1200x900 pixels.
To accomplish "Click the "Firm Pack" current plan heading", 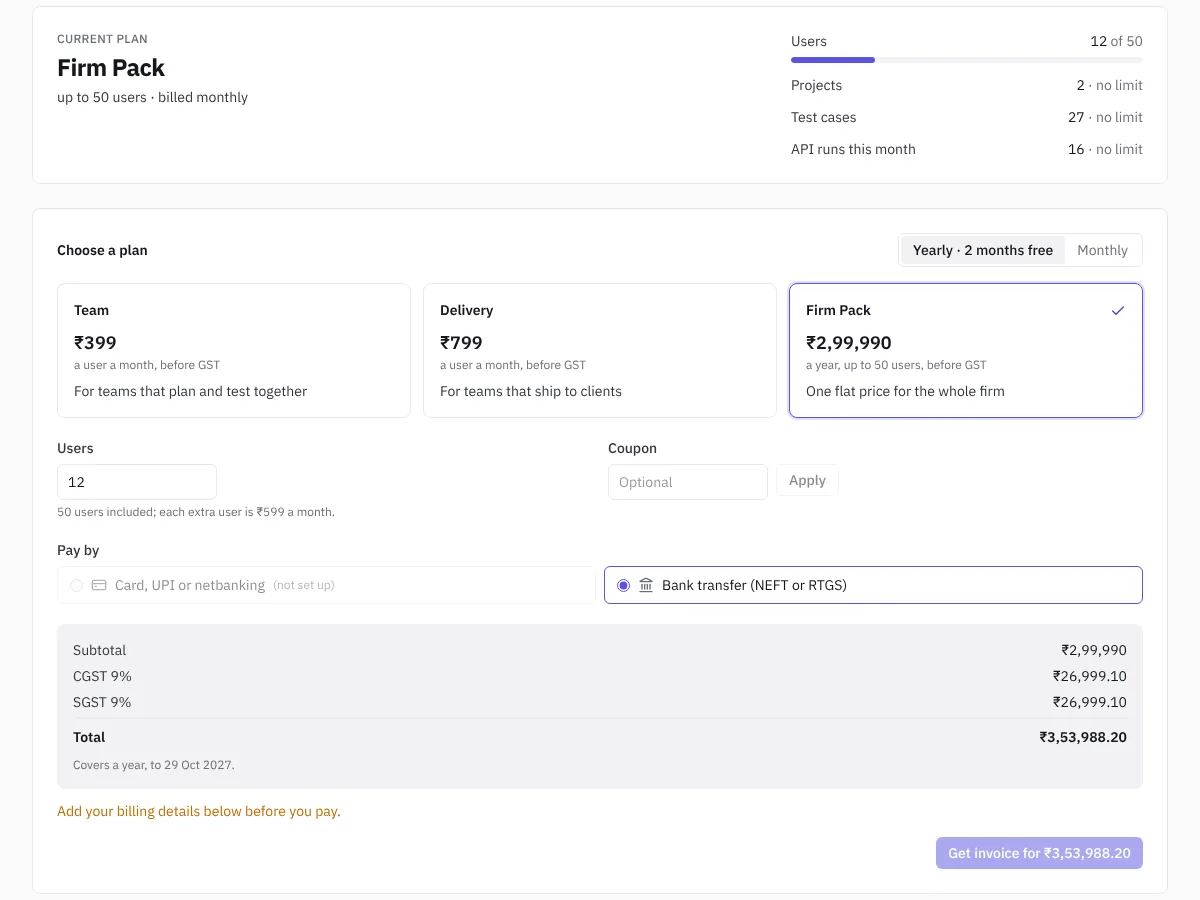I will pos(111,68).
